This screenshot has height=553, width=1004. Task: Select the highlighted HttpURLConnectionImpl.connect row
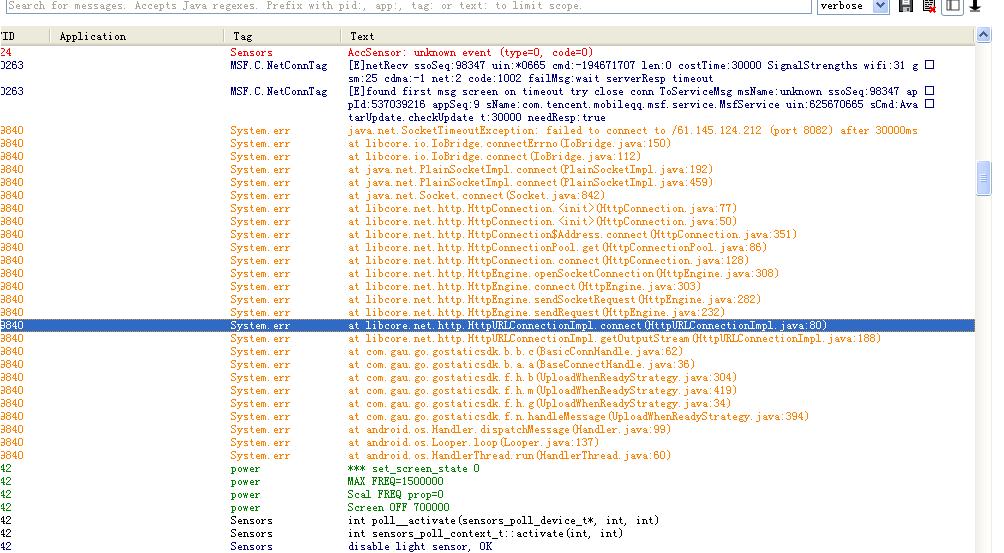point(487,326)
